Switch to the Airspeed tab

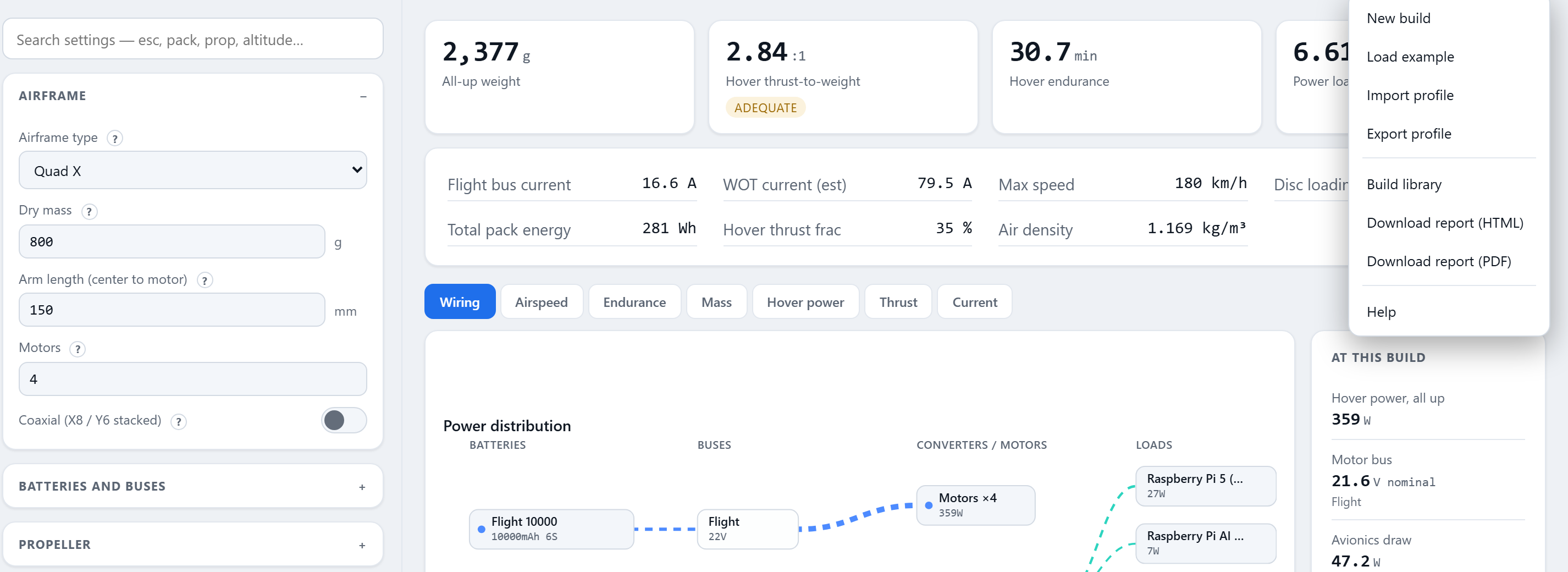(541, 301)
